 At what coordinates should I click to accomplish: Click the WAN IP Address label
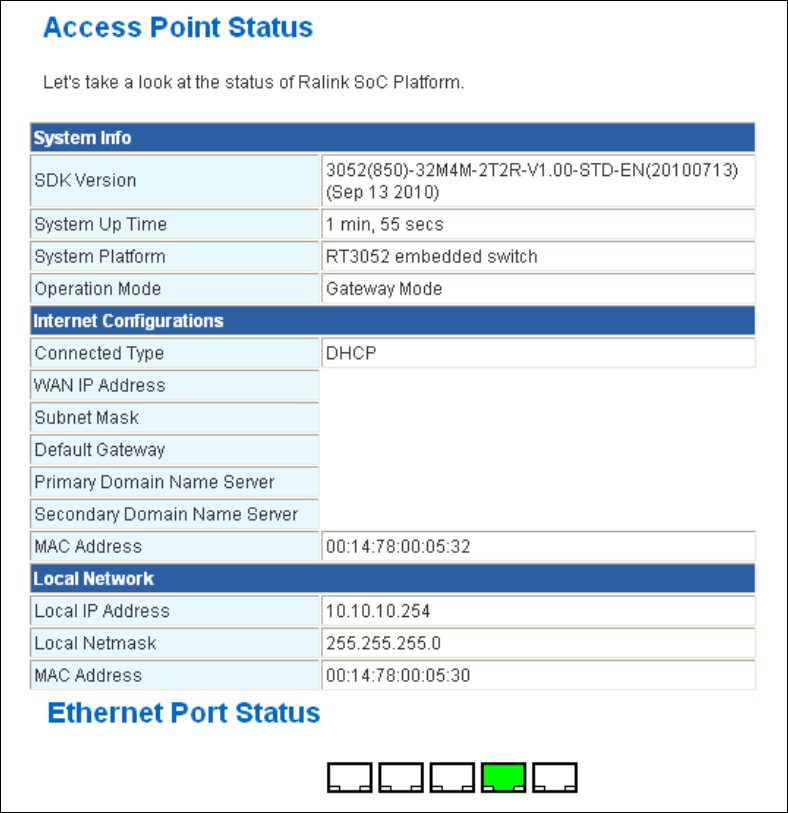click(100, 385)
